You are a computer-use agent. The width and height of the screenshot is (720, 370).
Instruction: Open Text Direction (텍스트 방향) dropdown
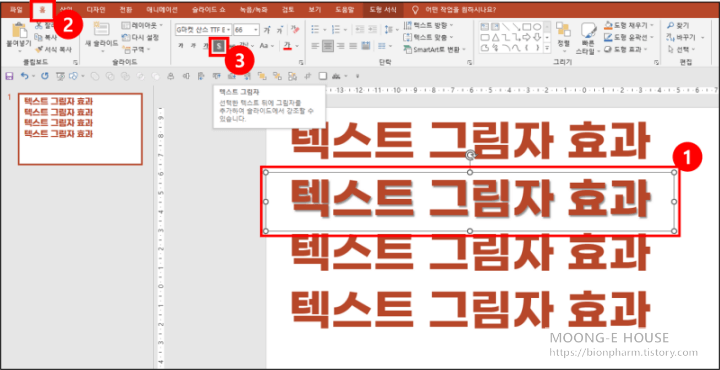429,25
